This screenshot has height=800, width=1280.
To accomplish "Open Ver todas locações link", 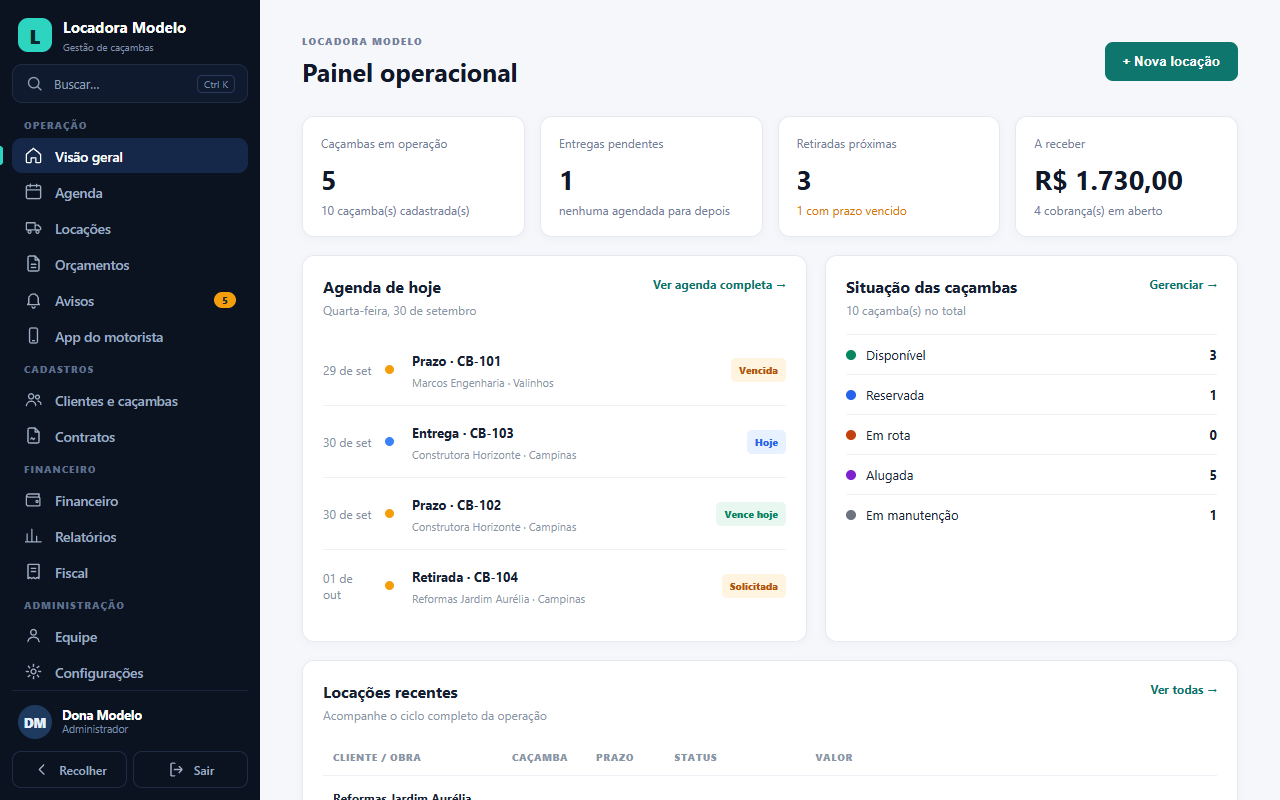I will 1184,690.
